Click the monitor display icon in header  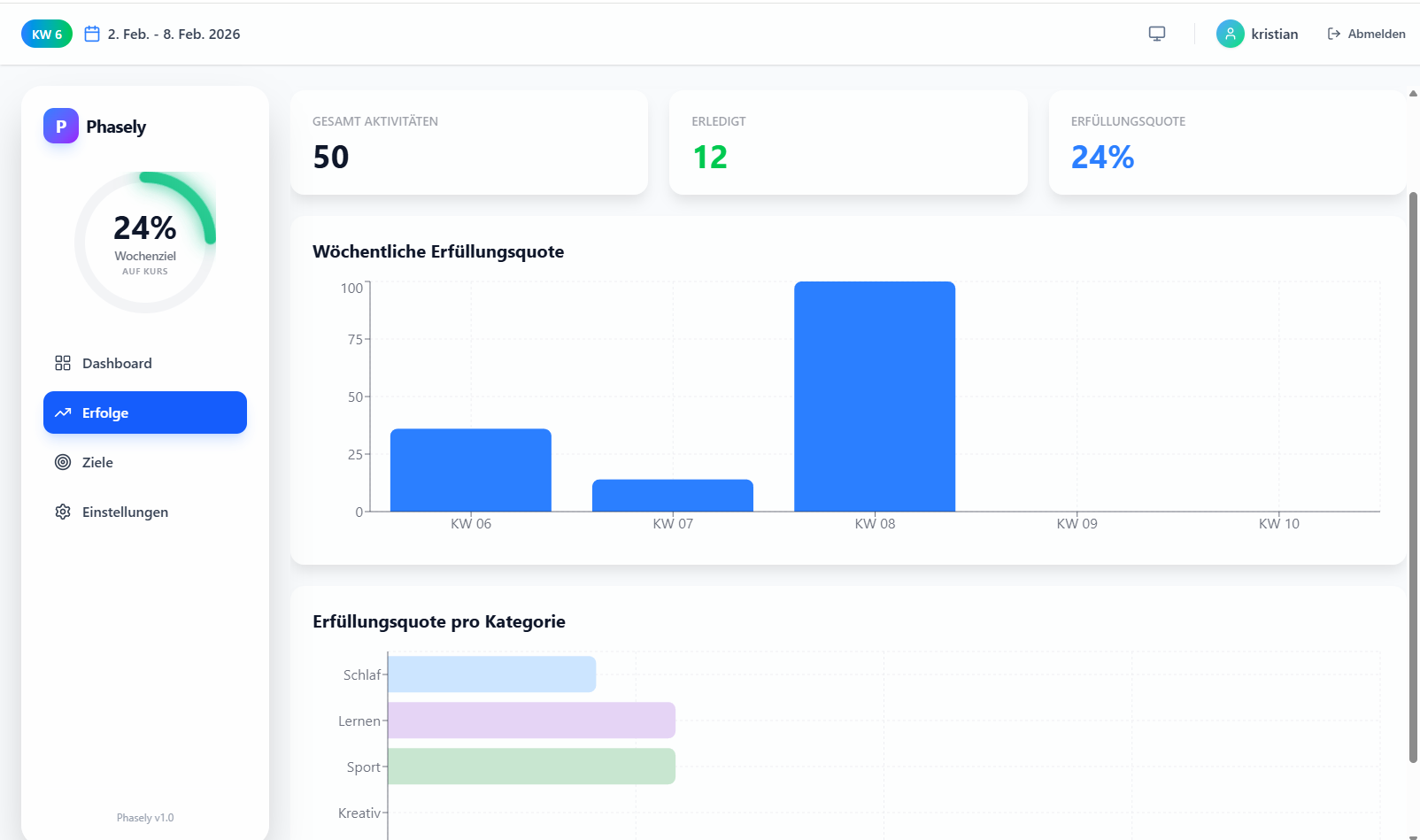pyautogui.click(x=1156, y=34)
